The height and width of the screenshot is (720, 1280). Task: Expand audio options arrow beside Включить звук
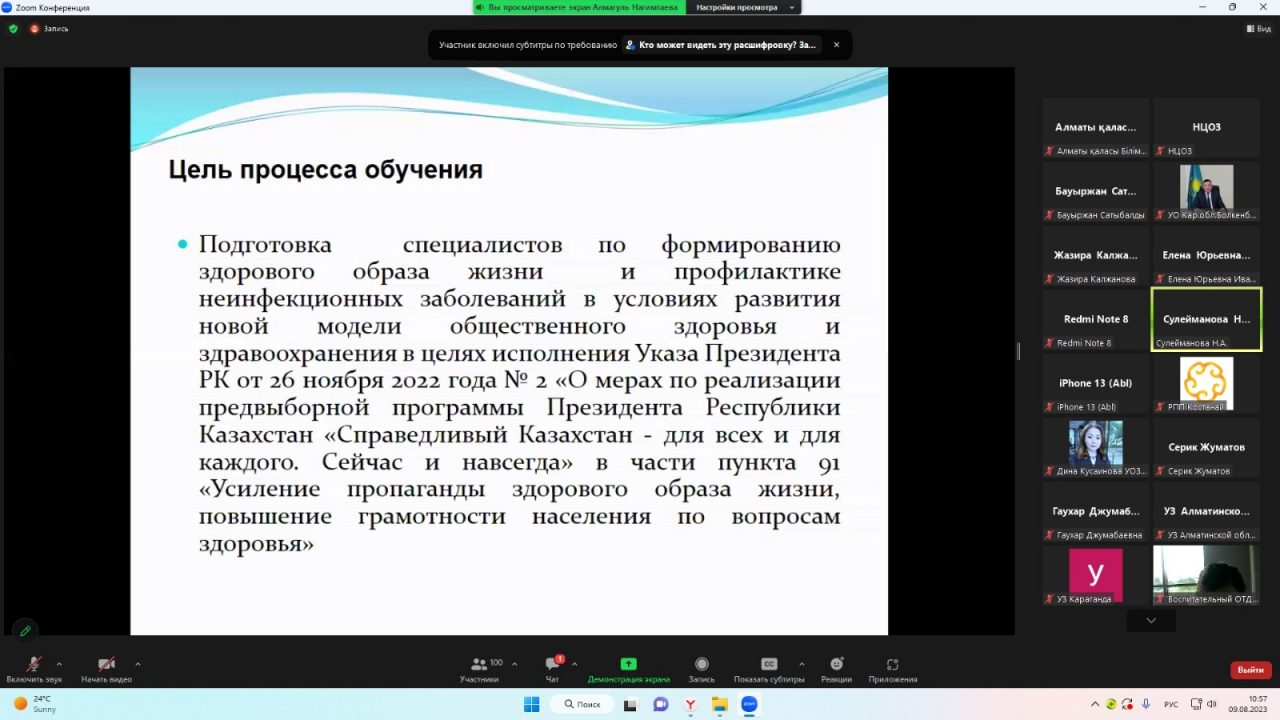pos(59,663)
